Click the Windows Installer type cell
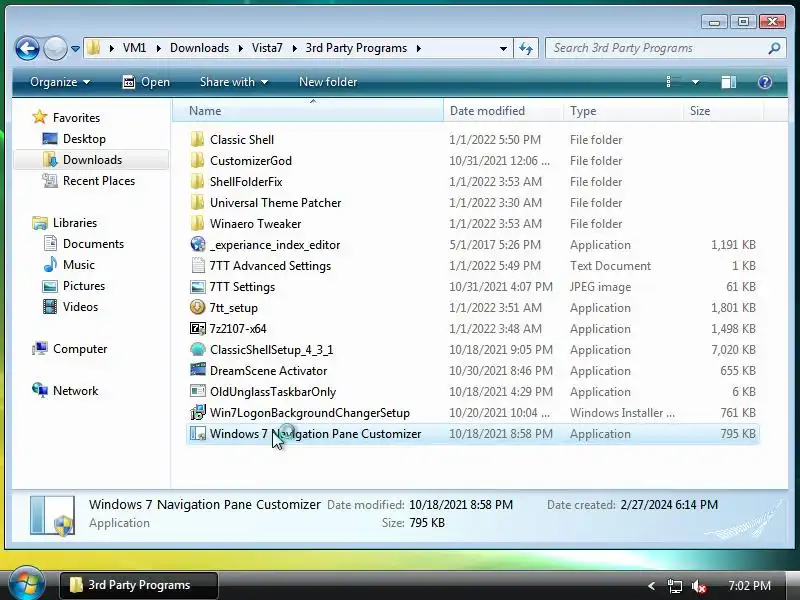800x600 pixels. point(622,413)
